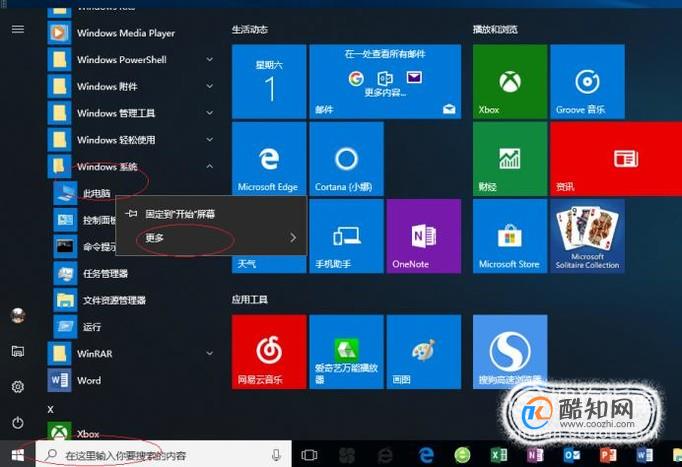682x467 pixels.
Task: Open Task View on the taskbar
Action: pos(309,455)
